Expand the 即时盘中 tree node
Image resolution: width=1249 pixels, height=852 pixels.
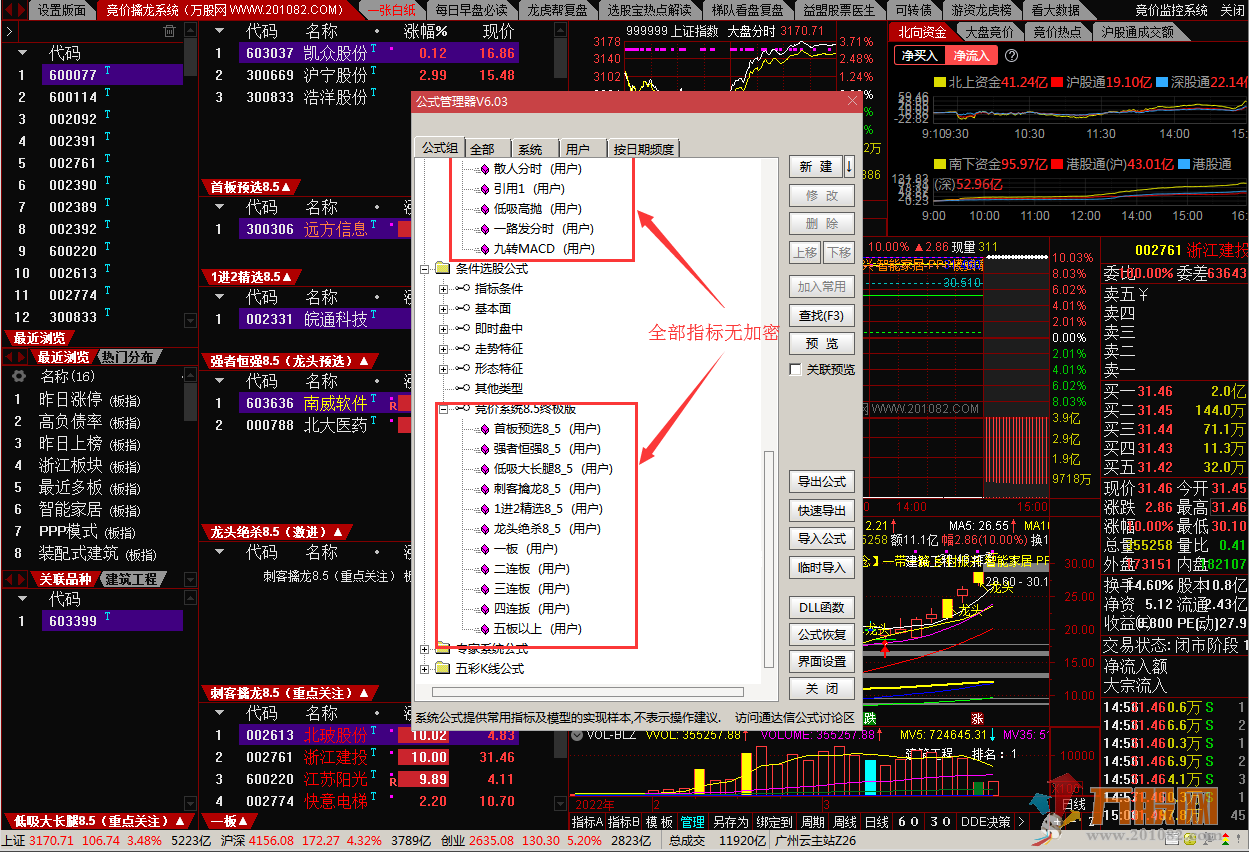tap(444, 329)
